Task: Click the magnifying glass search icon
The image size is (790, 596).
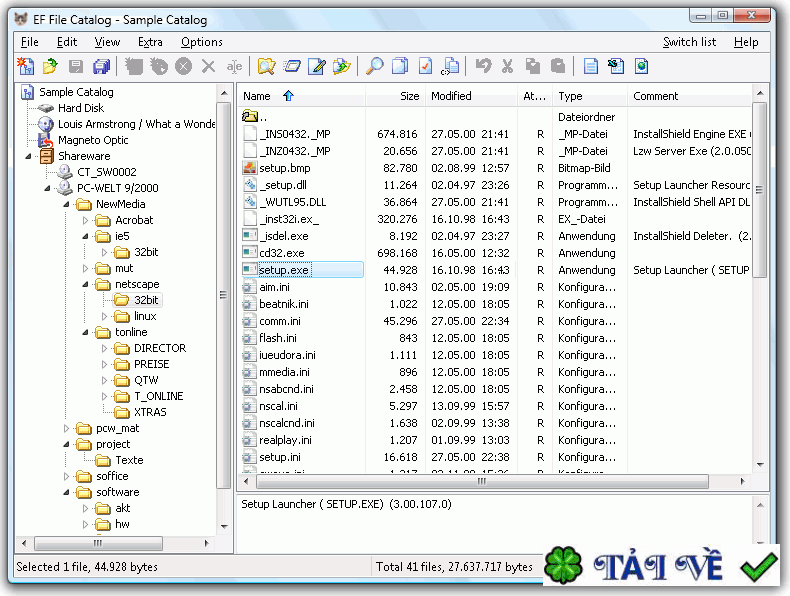Action: (374, 67)
